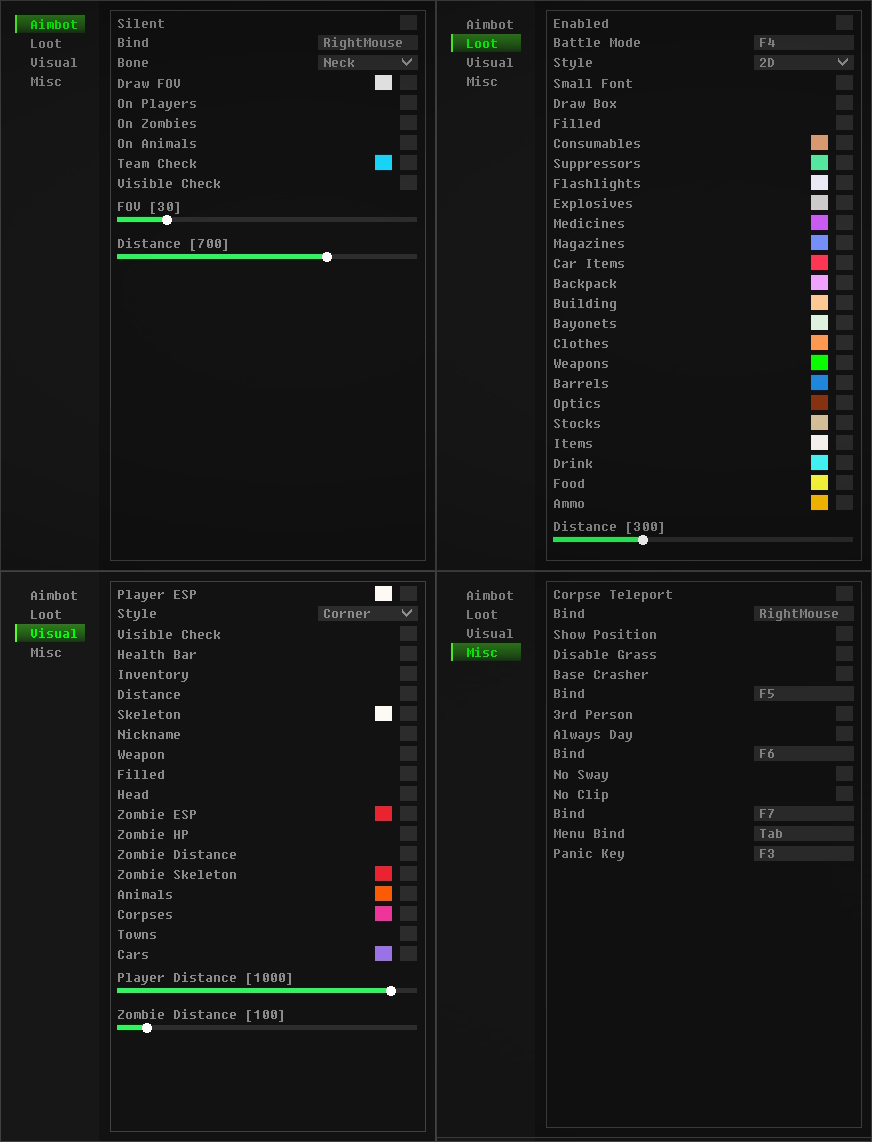Open the Style dropdown showing Corner
The width and height of the screenshot is (872, 1142).
coord(367,614)
